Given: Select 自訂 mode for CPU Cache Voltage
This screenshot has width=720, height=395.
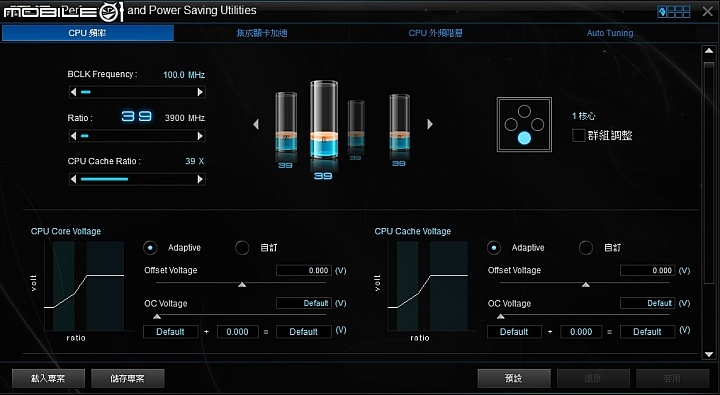Looking at the screenshot, I should coord(585,248).
